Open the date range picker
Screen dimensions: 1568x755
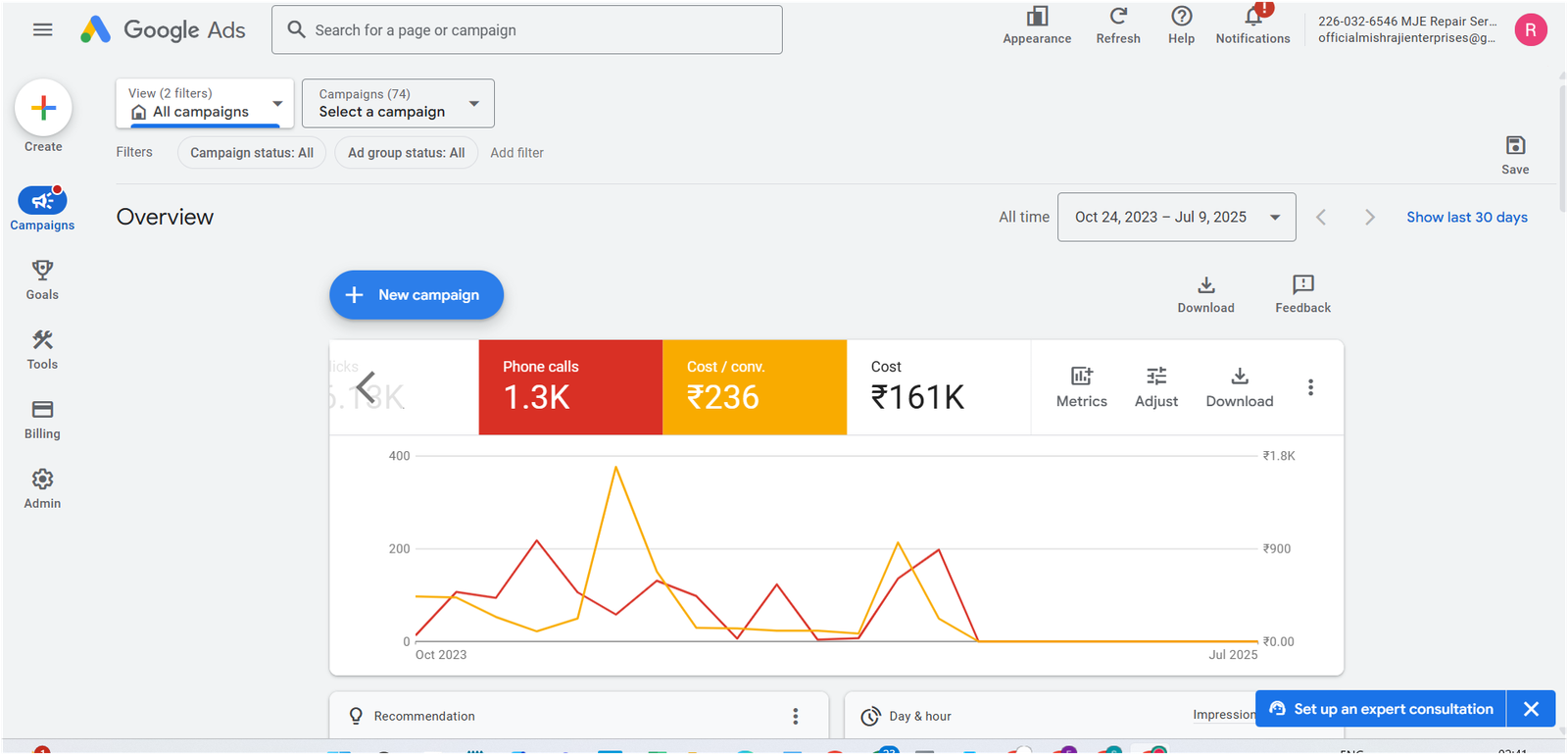pos(1177,217)
